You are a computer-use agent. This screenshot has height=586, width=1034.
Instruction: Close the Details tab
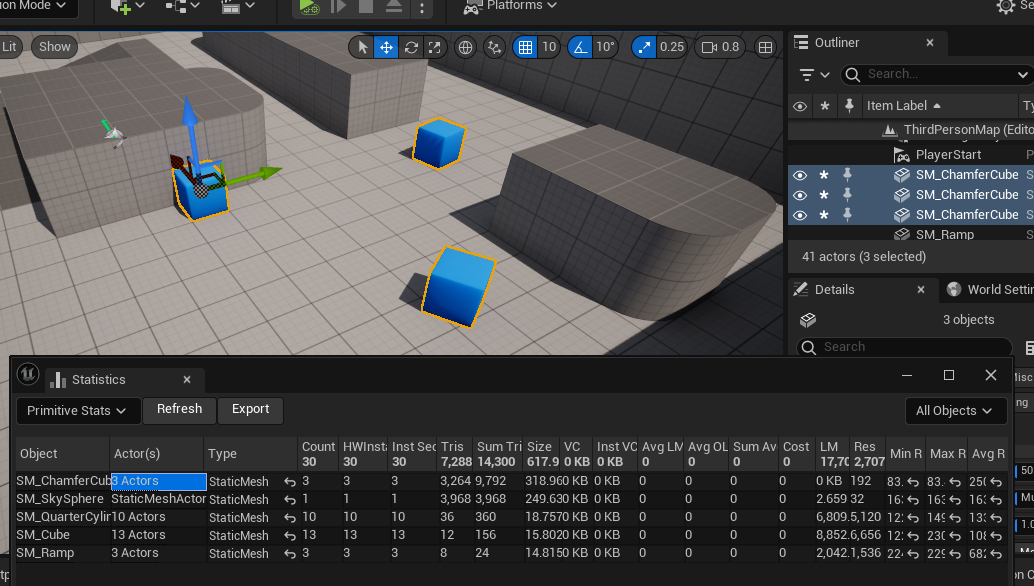[921, 290]
